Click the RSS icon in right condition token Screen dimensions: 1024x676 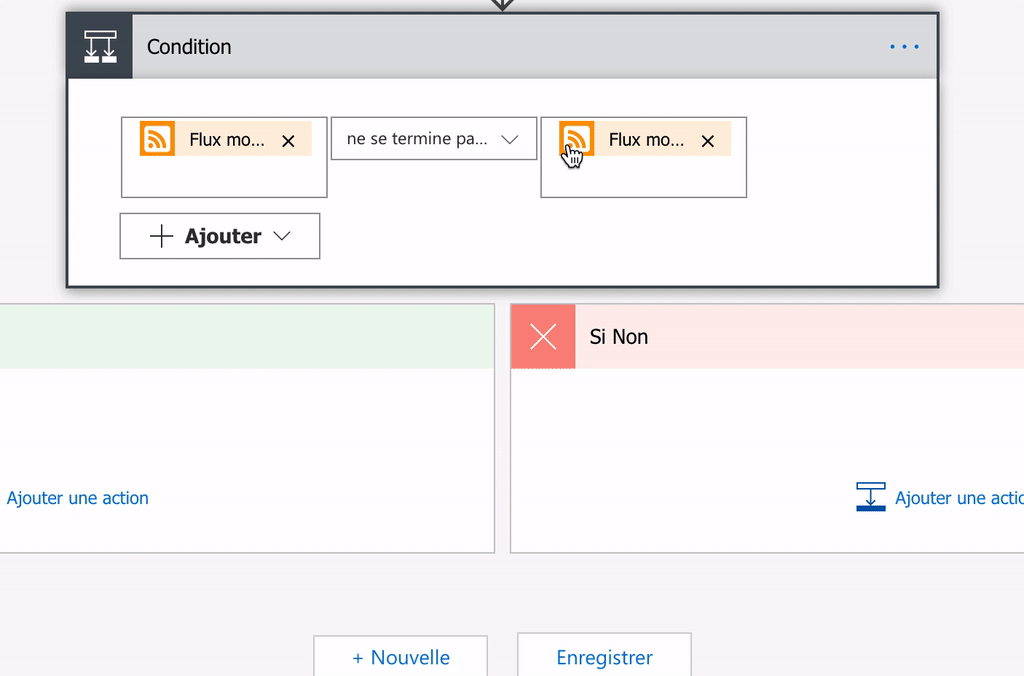[577, 138]
